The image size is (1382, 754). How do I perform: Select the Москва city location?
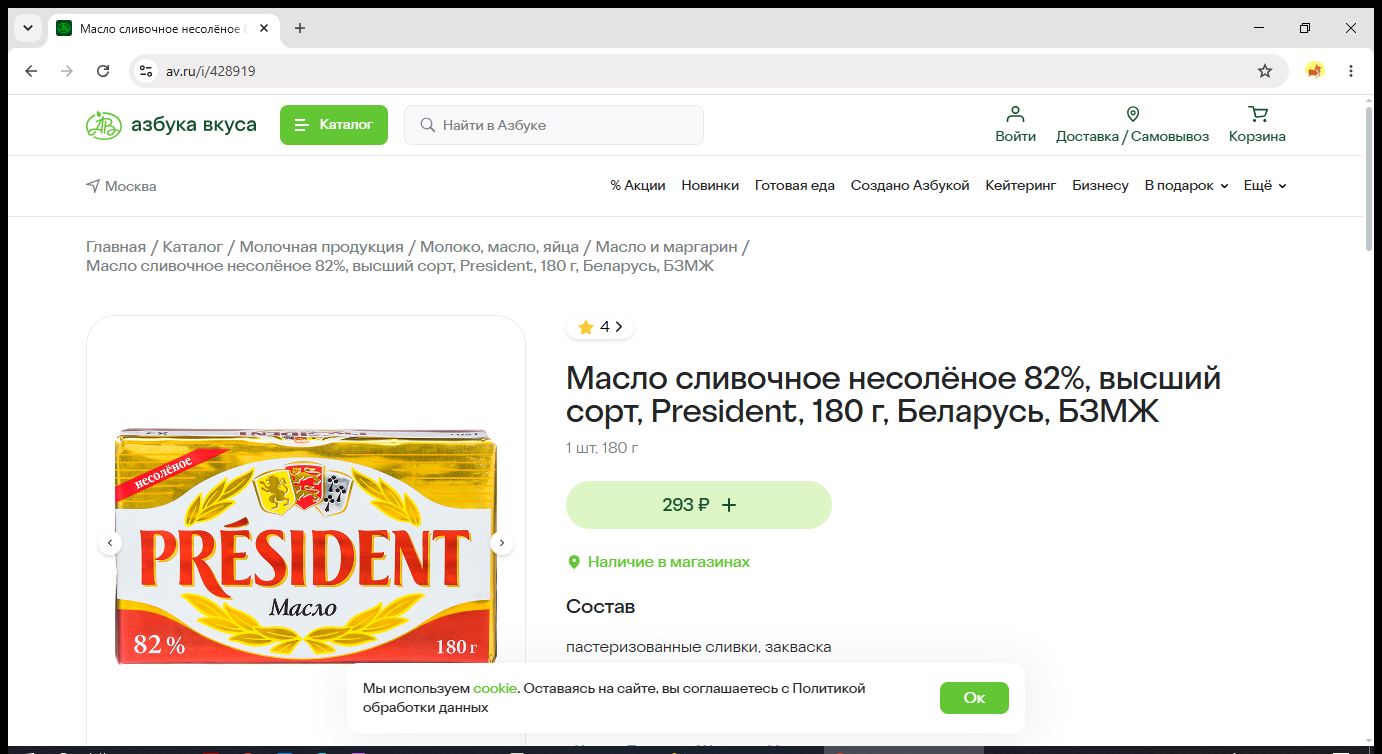(x=121, y=186)
